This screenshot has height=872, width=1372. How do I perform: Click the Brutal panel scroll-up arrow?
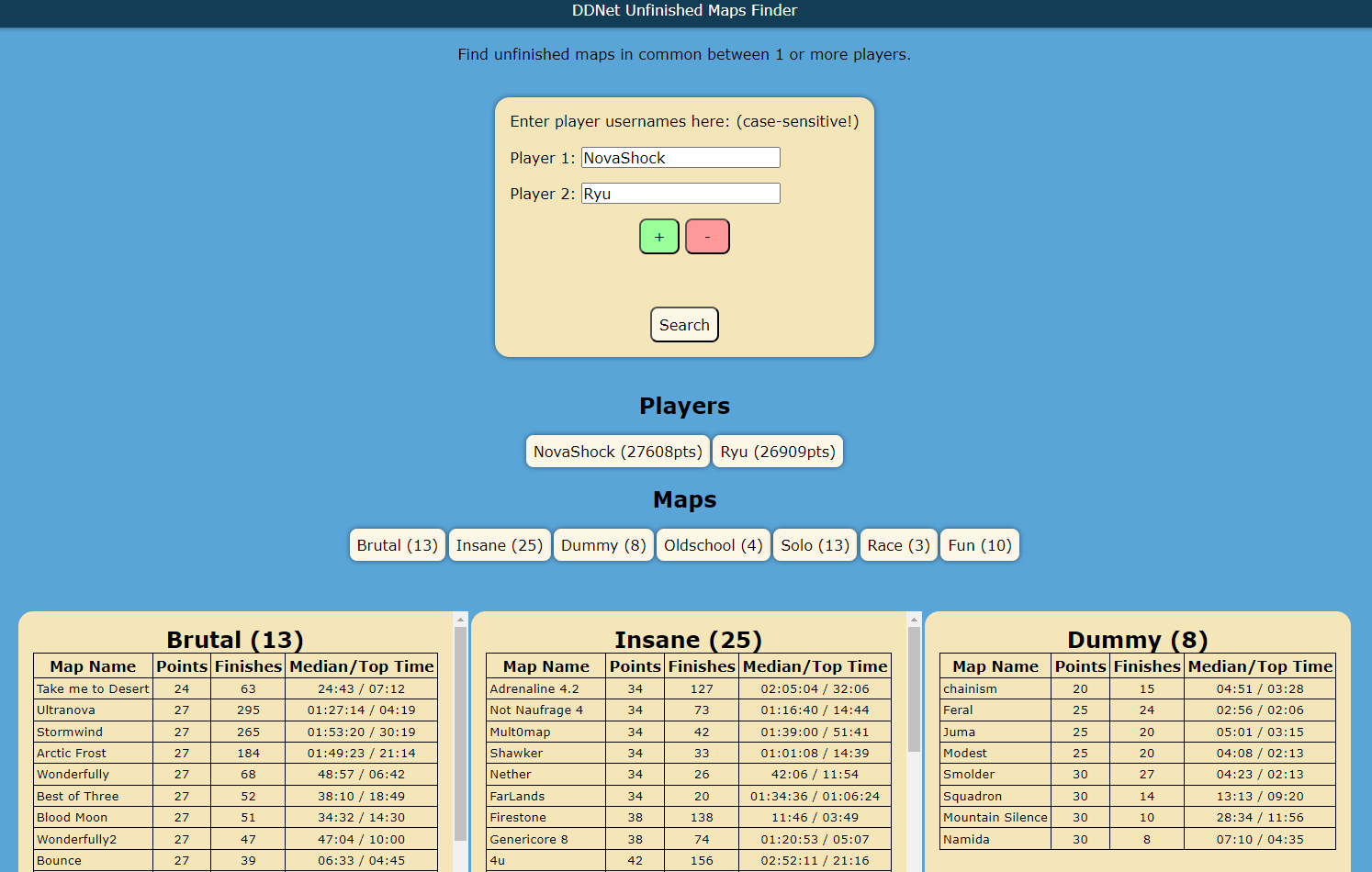[461, 620]
